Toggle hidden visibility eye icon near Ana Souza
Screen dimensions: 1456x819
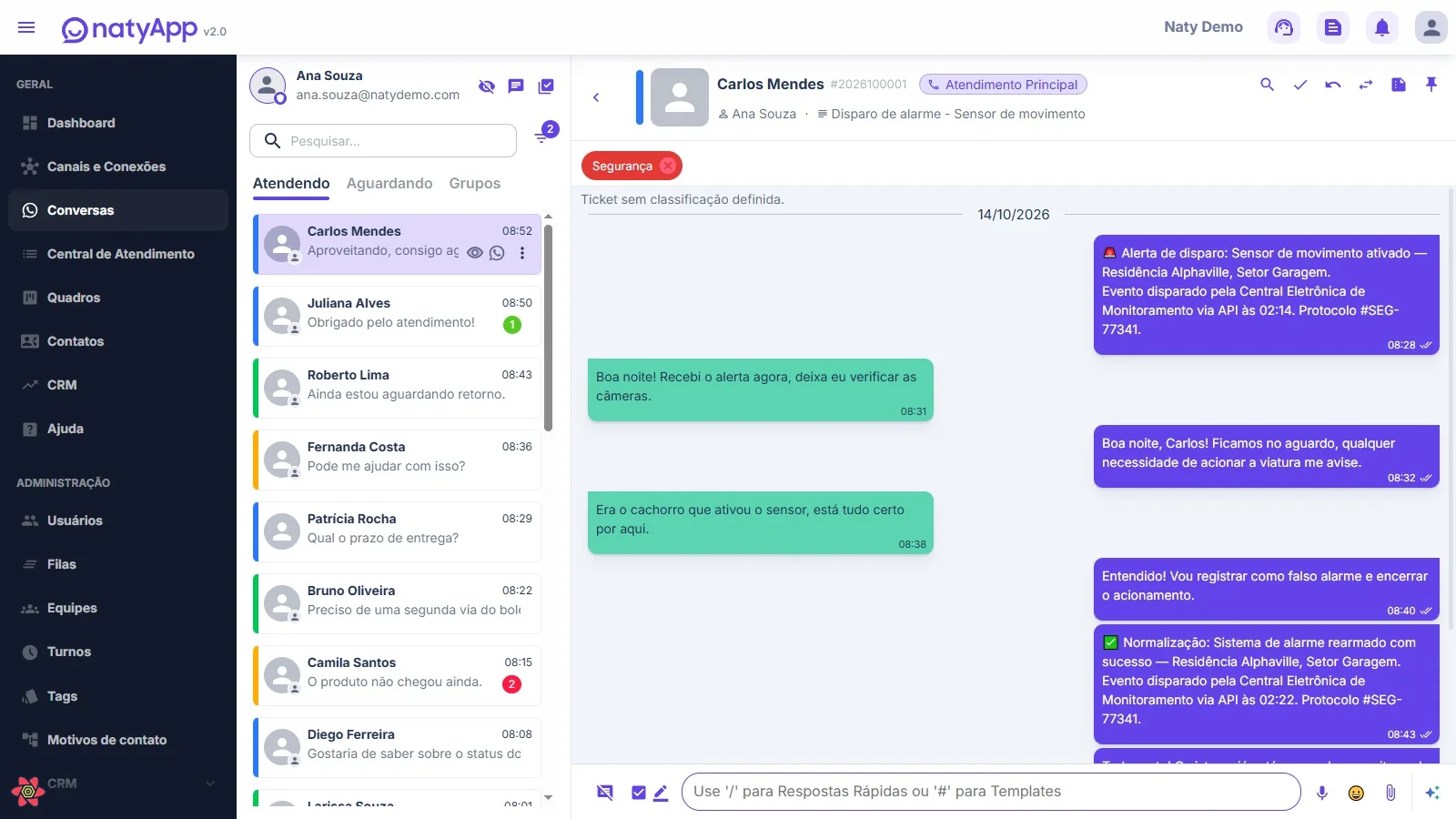click(x=487, y=86)
